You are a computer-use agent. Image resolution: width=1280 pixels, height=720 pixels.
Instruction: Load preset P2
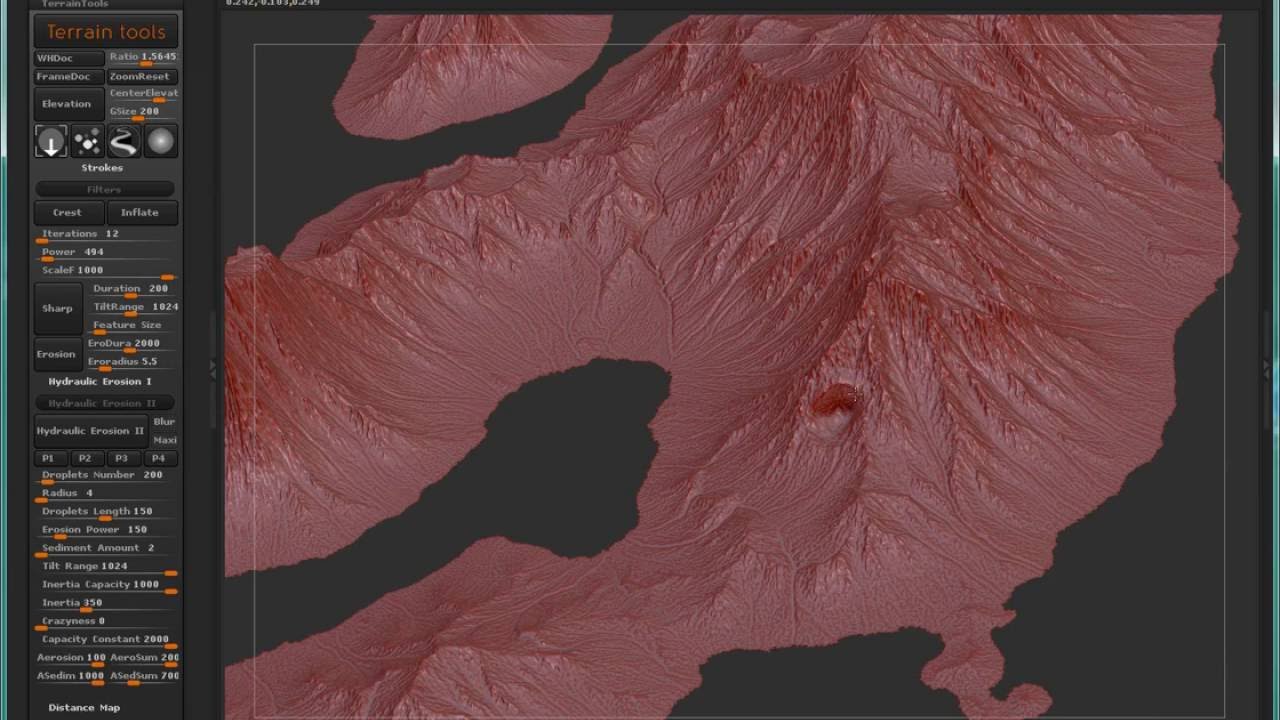(x=85, y=458)
